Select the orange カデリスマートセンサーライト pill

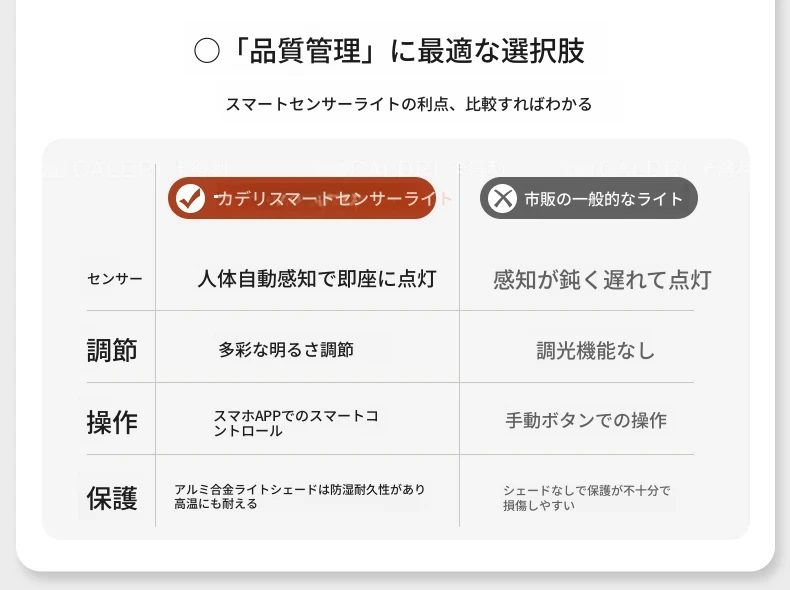pos(302,198)
